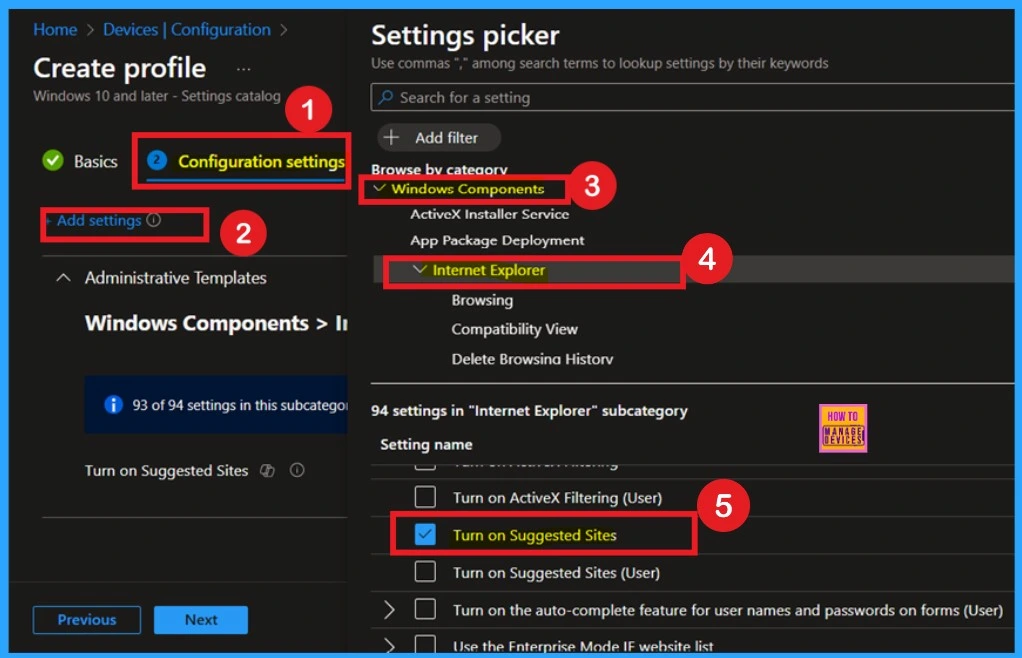Check Use the Enterprise Mode IE website list

(425, 645)
